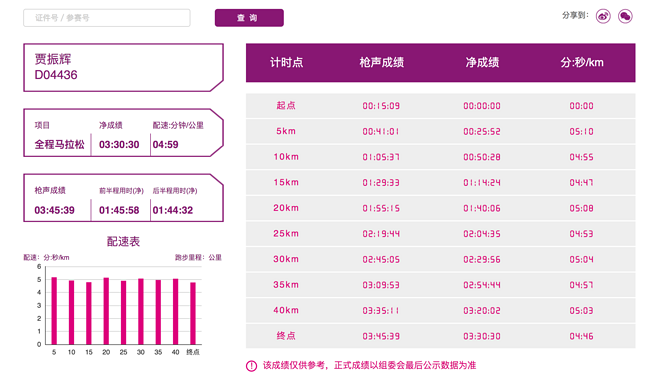Click the 35km row label
This screenshot has width=660, height=385.
point(286,285)
